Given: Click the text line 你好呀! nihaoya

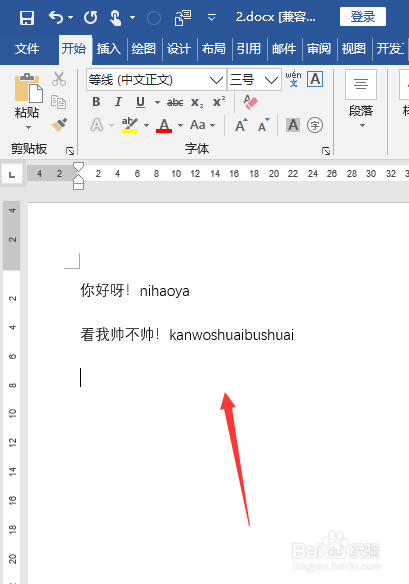Looking at the screenshot, I should tap(135, 291).
